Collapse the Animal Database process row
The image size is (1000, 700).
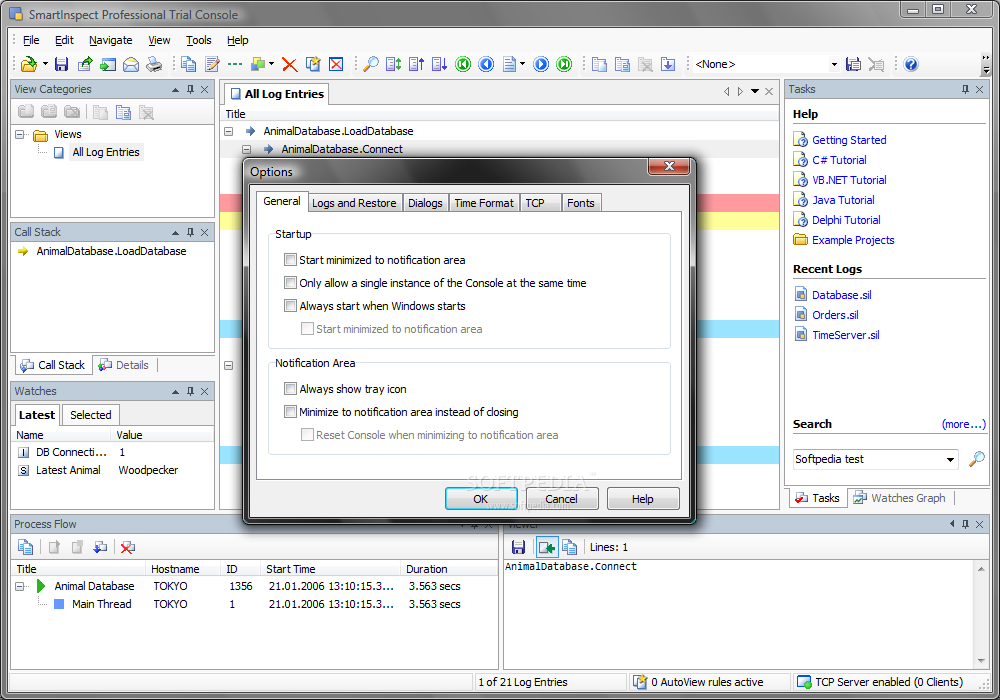point(20,586)
